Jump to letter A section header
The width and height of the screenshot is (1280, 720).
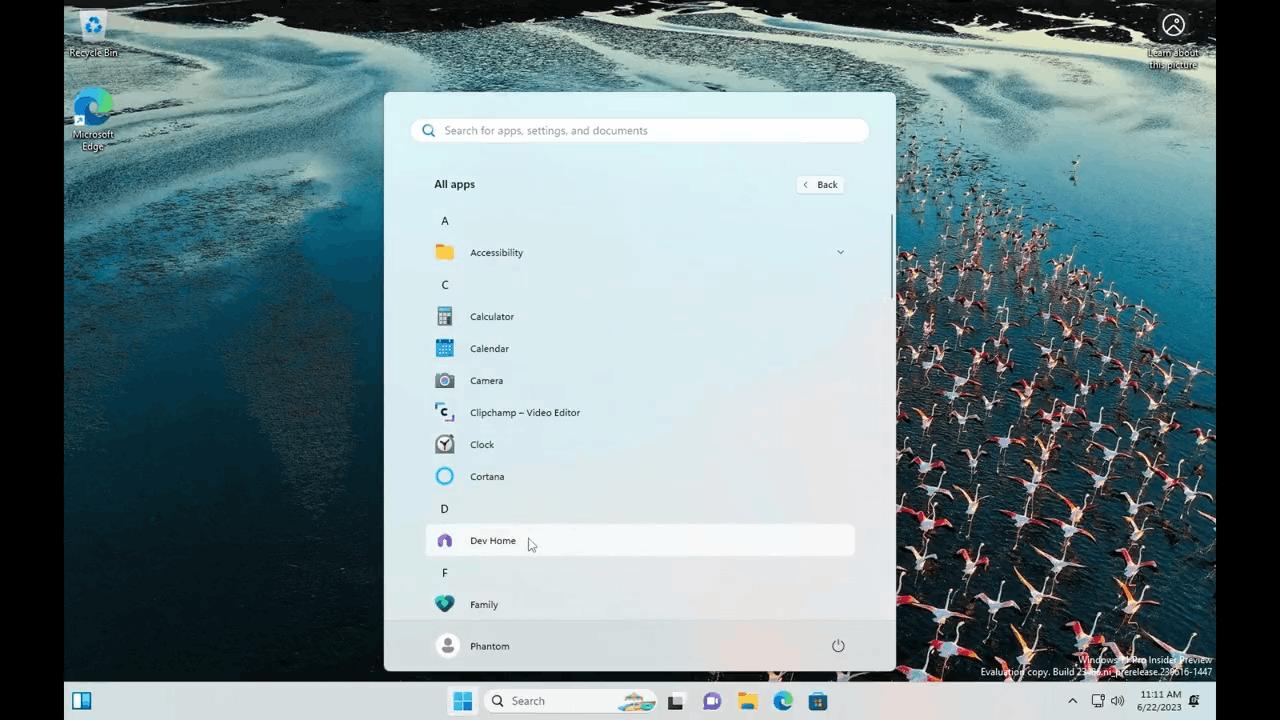[445, 220]
